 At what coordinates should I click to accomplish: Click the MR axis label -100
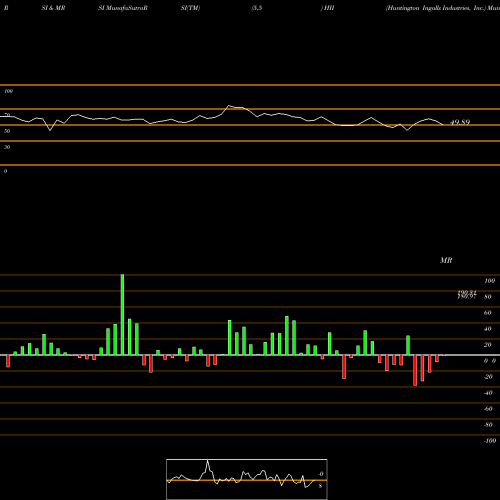point(489,441)
